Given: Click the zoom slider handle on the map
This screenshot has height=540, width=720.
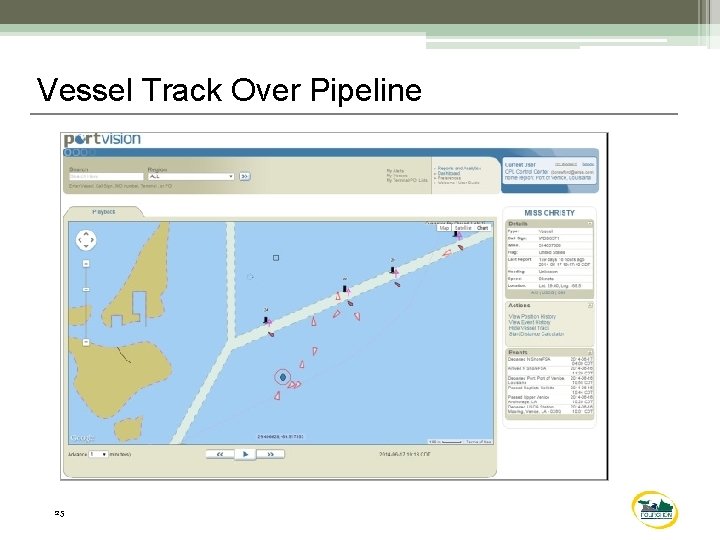Looking at the screenshot, I should coord(86,290).
